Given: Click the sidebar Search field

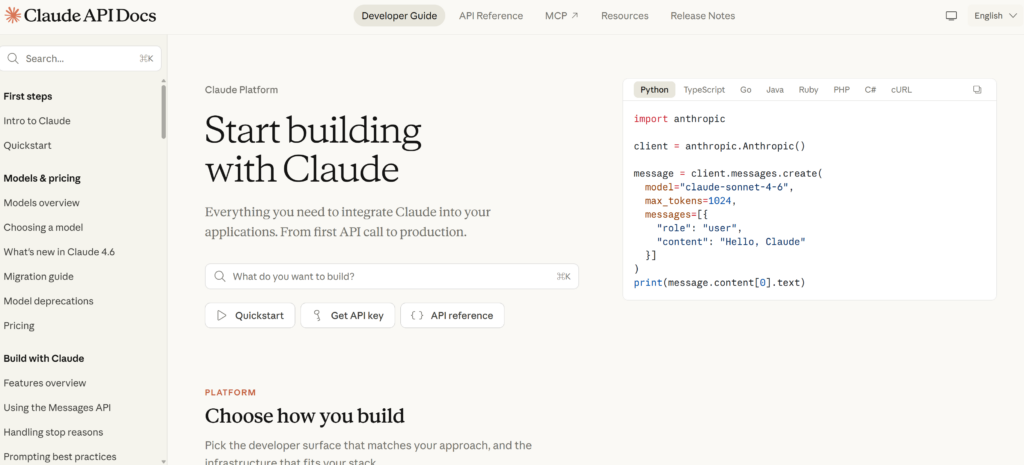Looking at the screenshot, I should click(80, 58).
